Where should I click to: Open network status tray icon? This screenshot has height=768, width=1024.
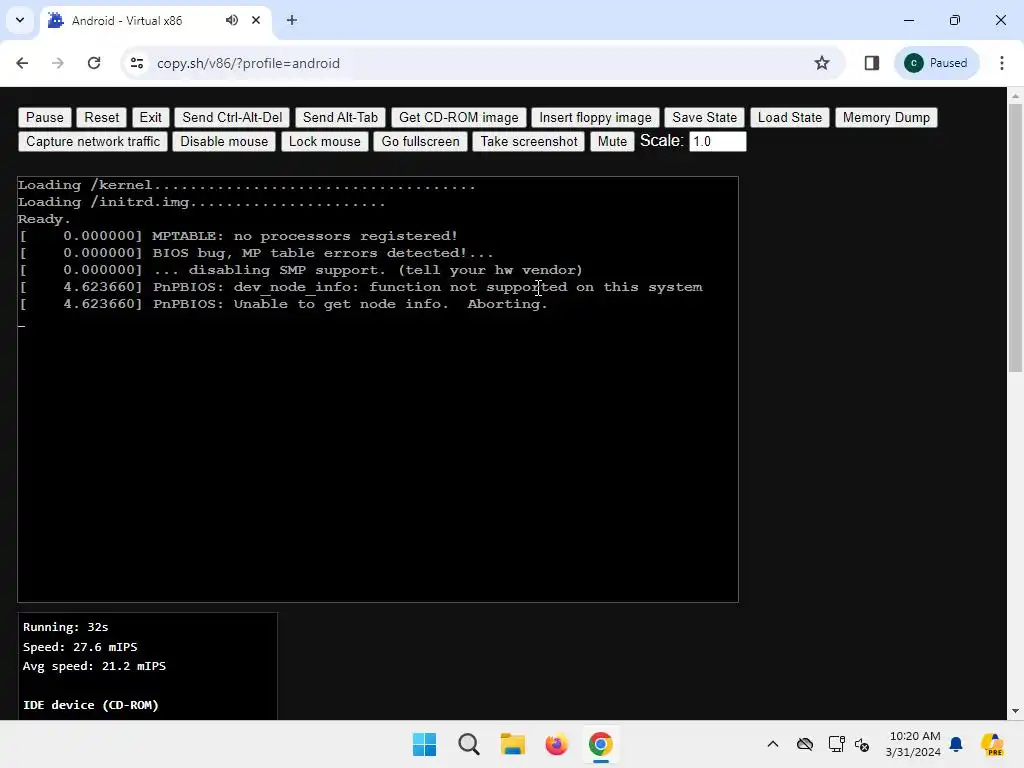click(x=836, y=744)
